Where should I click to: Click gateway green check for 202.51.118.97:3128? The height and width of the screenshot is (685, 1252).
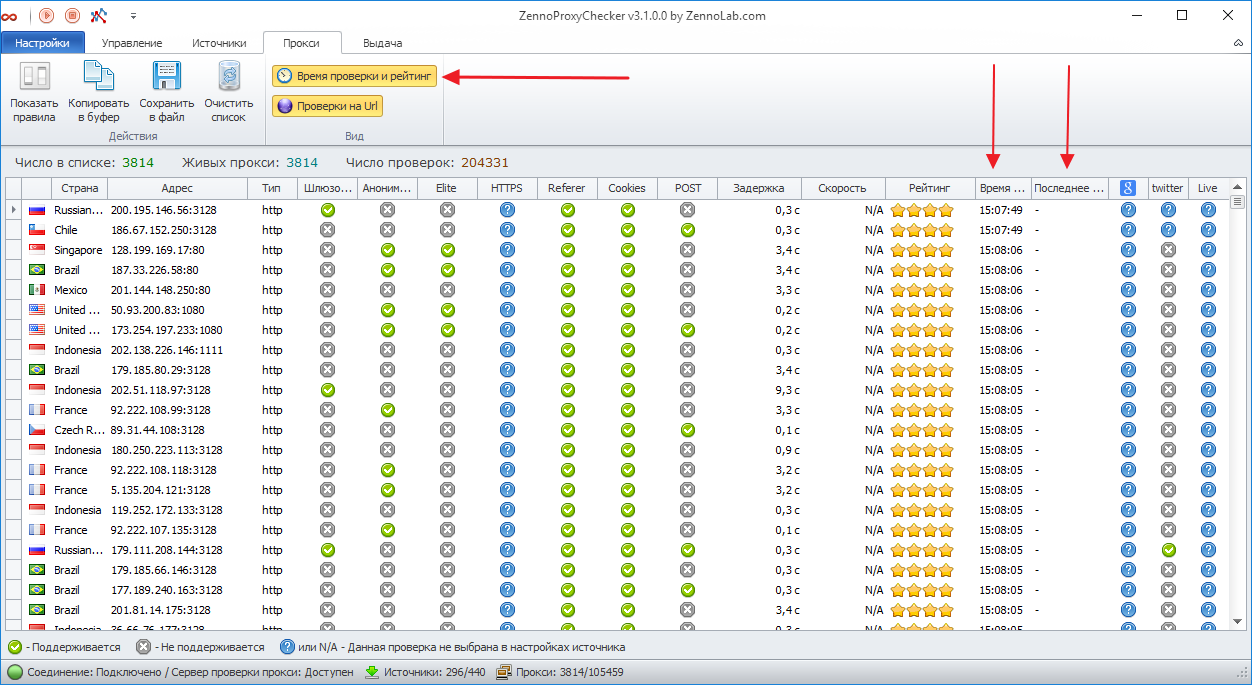tap(327, 390)
